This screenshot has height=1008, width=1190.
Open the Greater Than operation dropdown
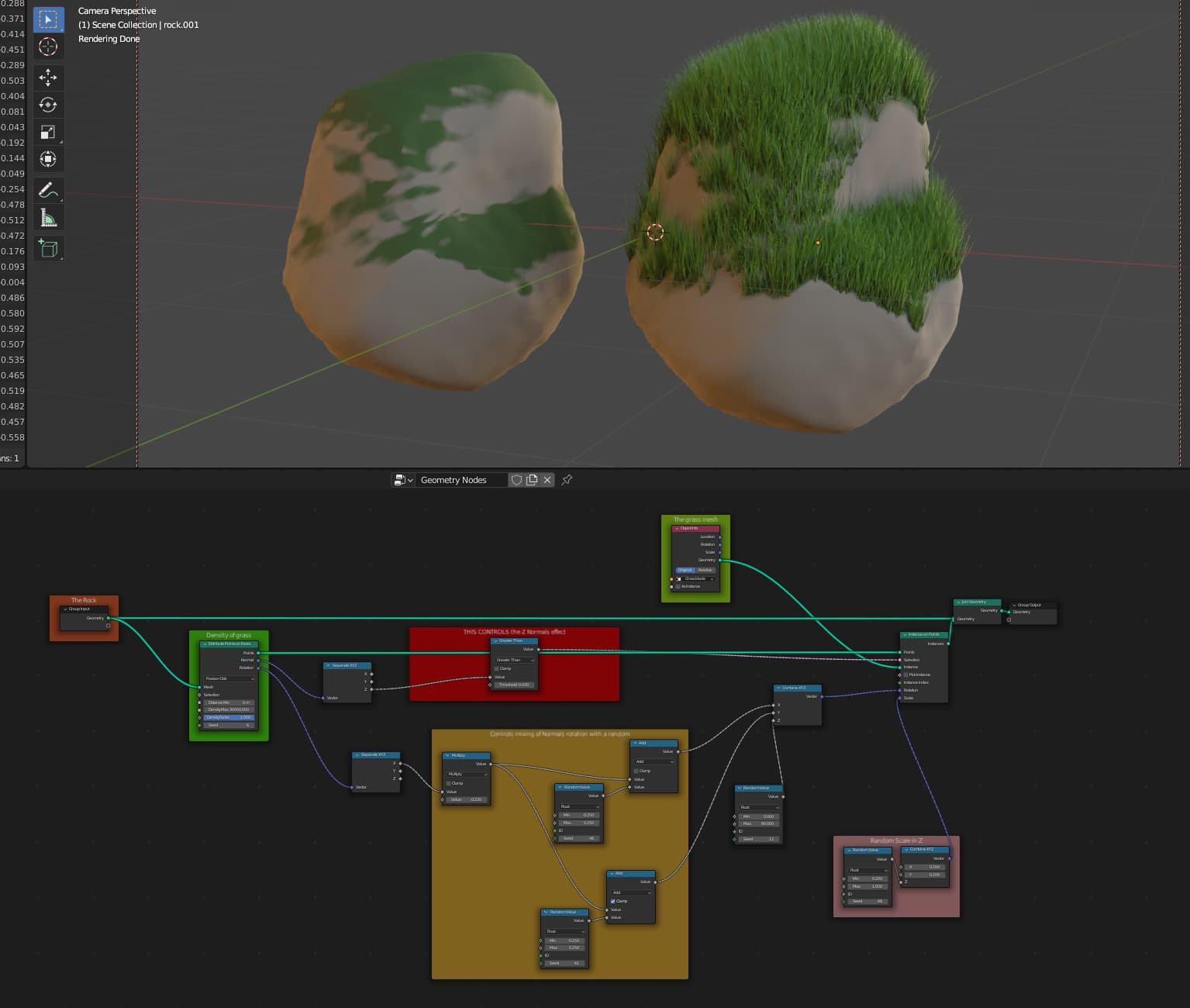(x=514, y=660)
